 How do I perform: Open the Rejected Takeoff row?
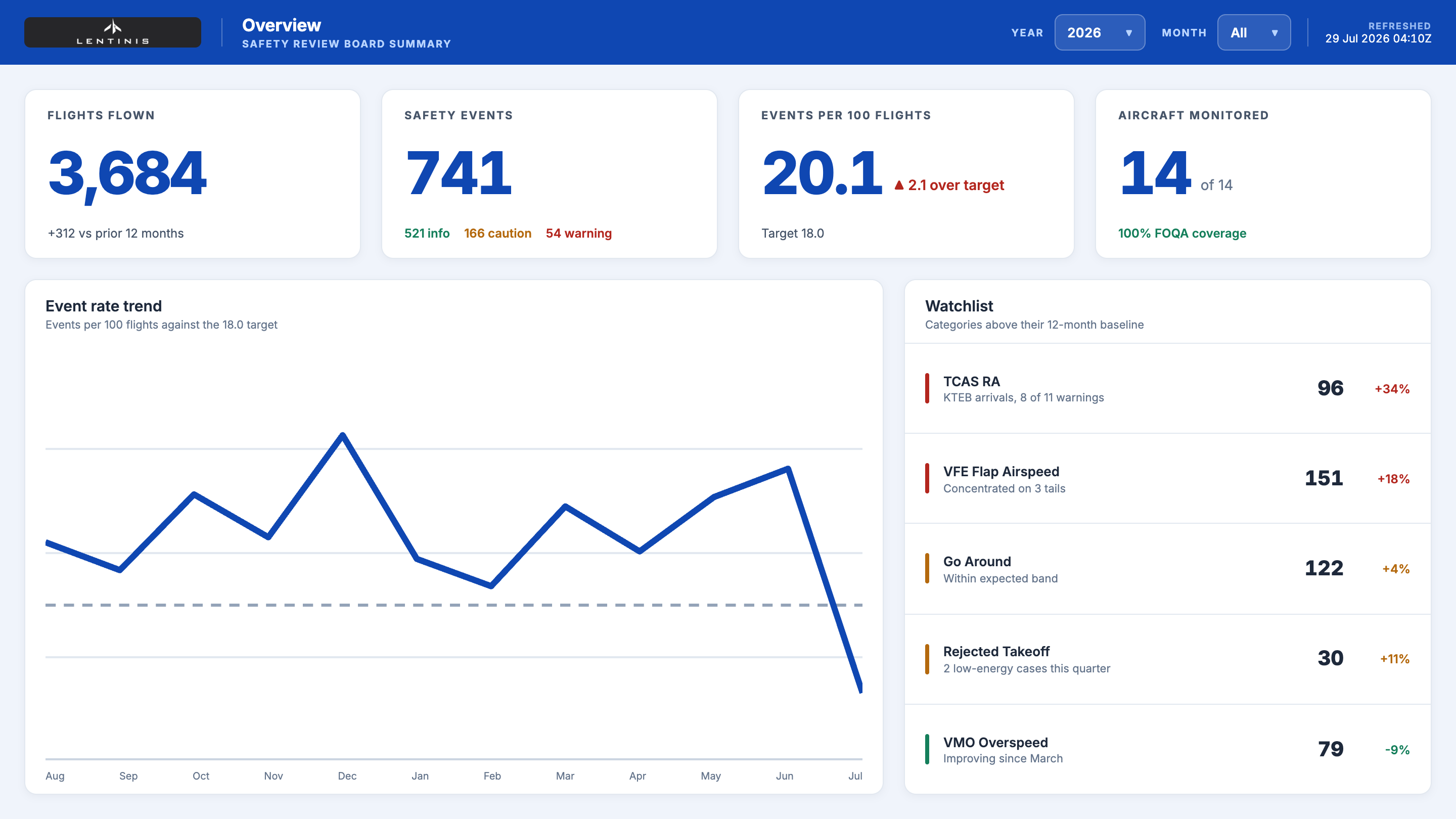[x=1167, y=659]
